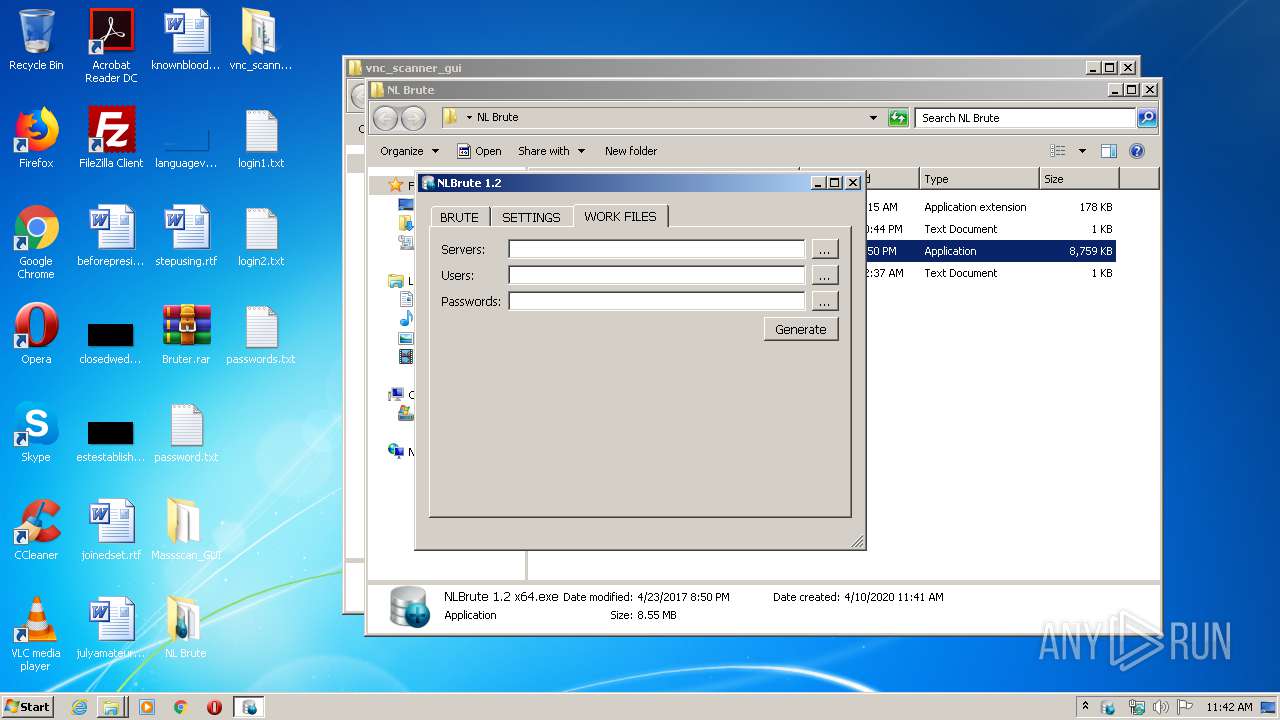This screenshot has width=1280, height=720.
Task: Sort files by Size column
Action: tap(1079, 179)
